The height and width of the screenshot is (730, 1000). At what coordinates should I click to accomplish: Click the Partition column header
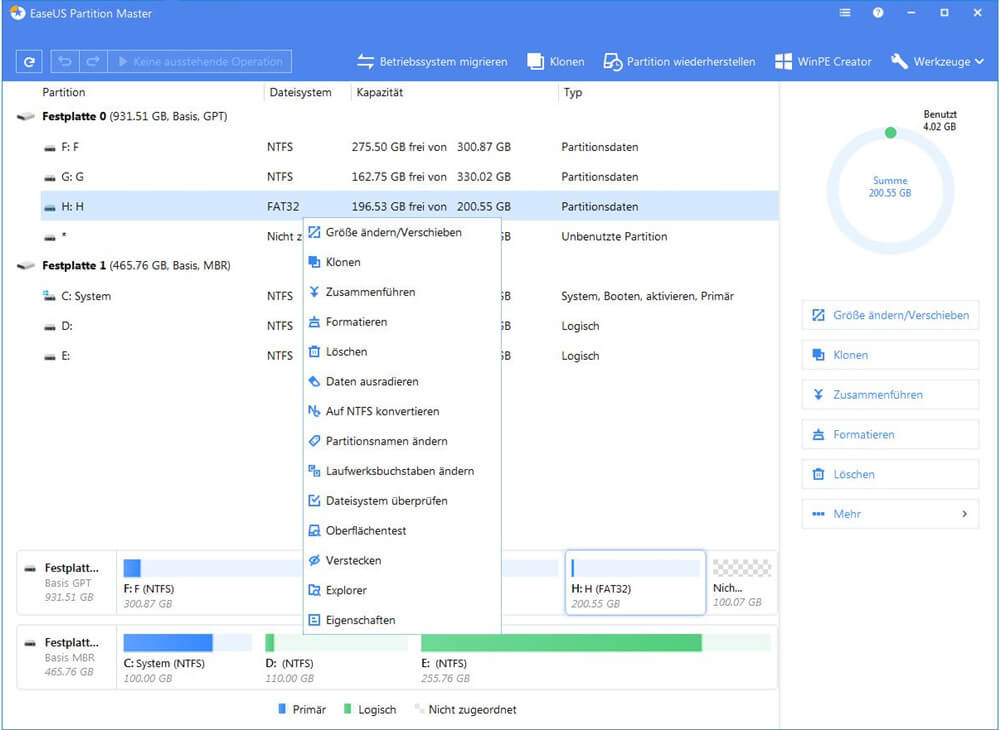pos(64,92)
